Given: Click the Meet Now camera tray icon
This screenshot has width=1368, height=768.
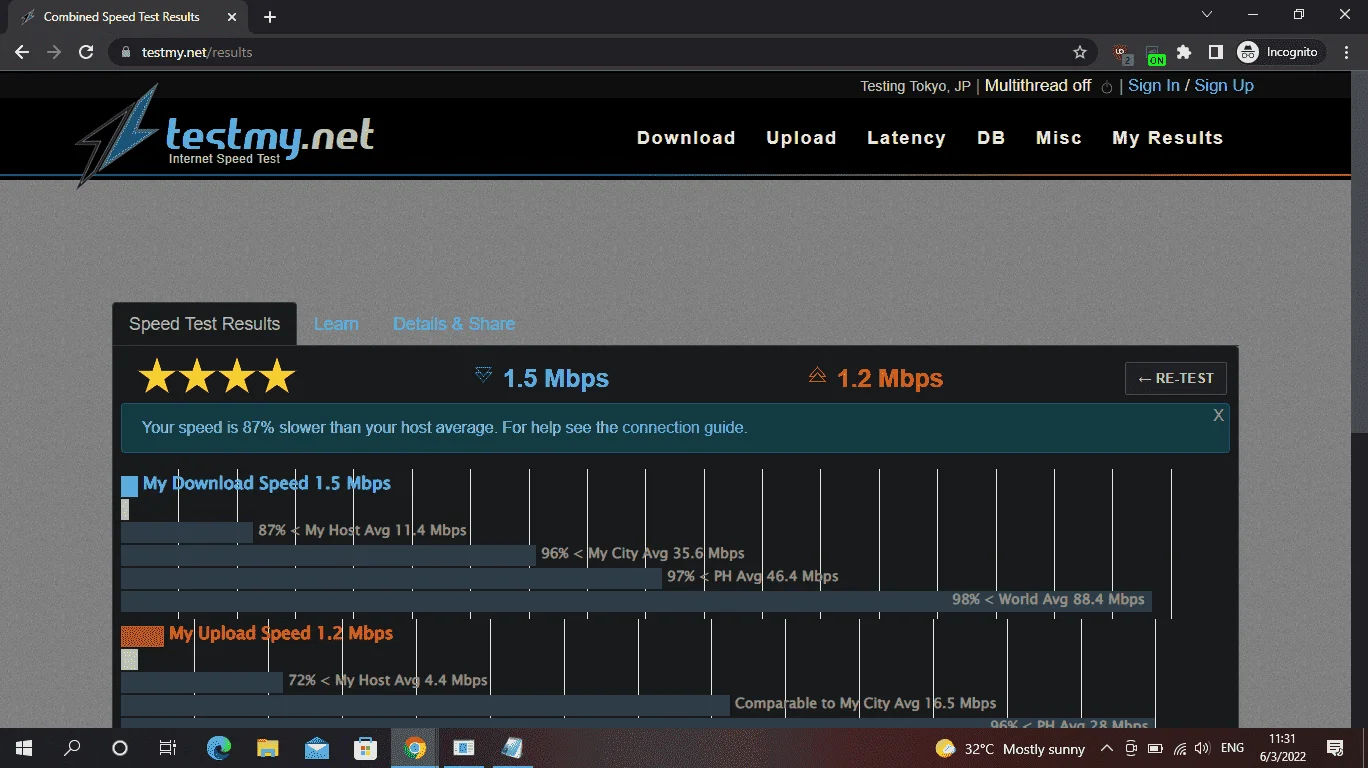Looking at the screenshot, I should click(x=1131, y=748).
